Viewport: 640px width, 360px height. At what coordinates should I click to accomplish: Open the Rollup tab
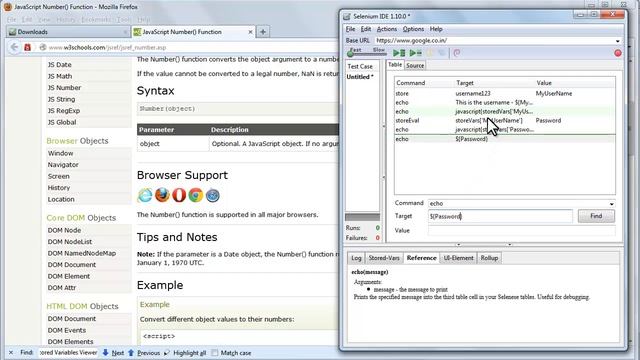tap(489, 258)
